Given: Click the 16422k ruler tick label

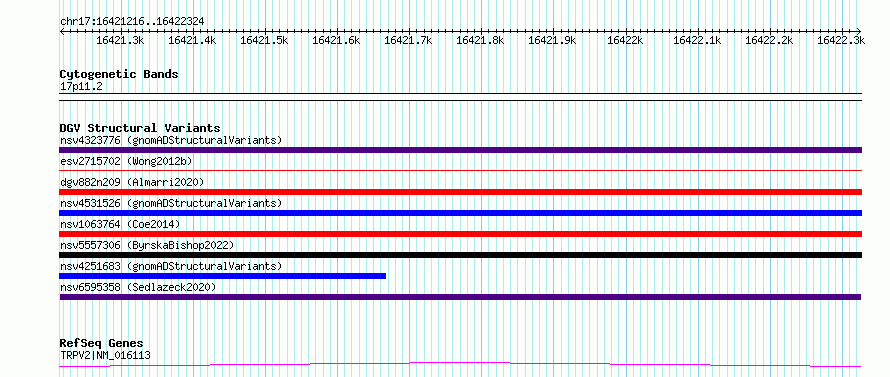Looking at the screenshot, I should [625, 40].
